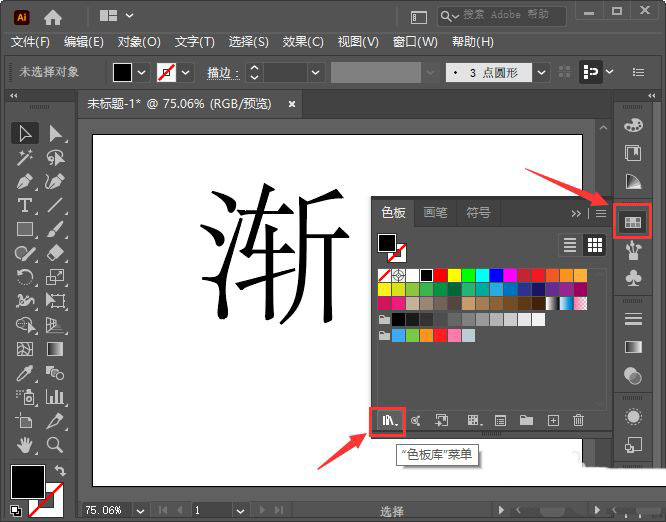
Task: Click the Delete Swatch trash icon
Action: pyautogui.click(x=578, y=421)
